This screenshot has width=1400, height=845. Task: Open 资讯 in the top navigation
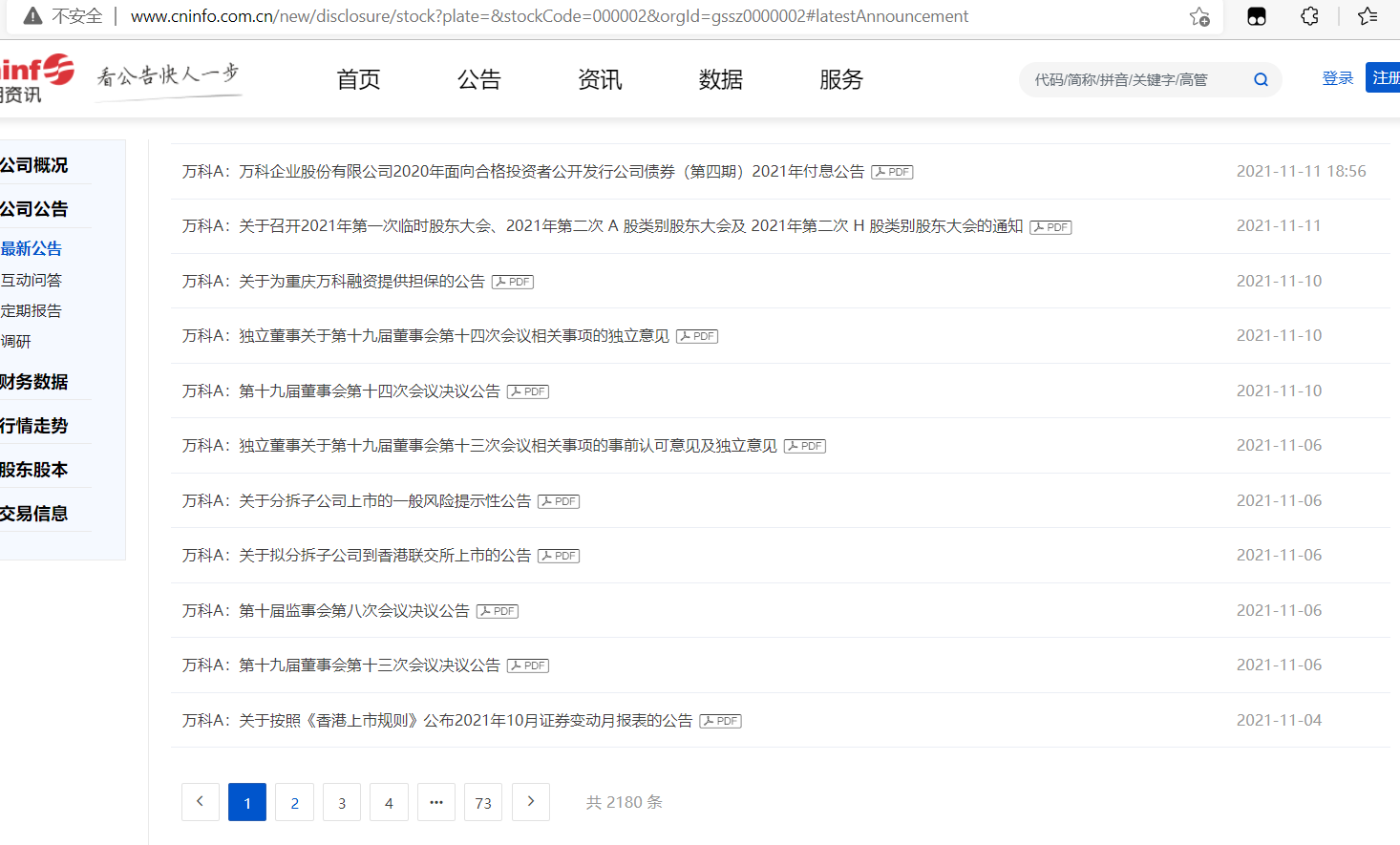point(600,79)
